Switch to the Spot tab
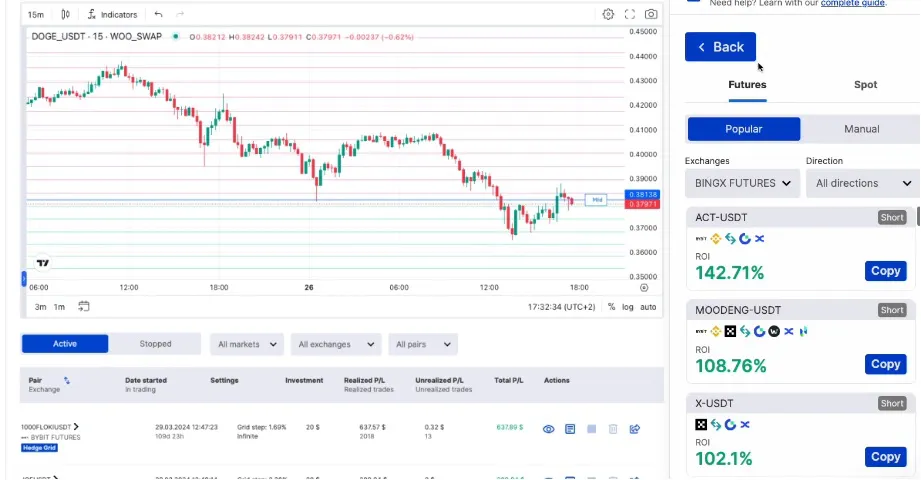The image size is (921, 480). coord(865,85)
